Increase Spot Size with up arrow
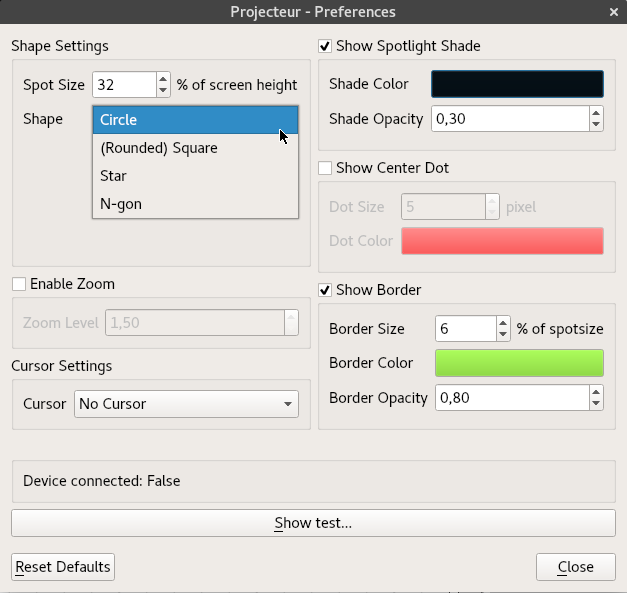This screenshot has width=627, height=593. (163, 78)
